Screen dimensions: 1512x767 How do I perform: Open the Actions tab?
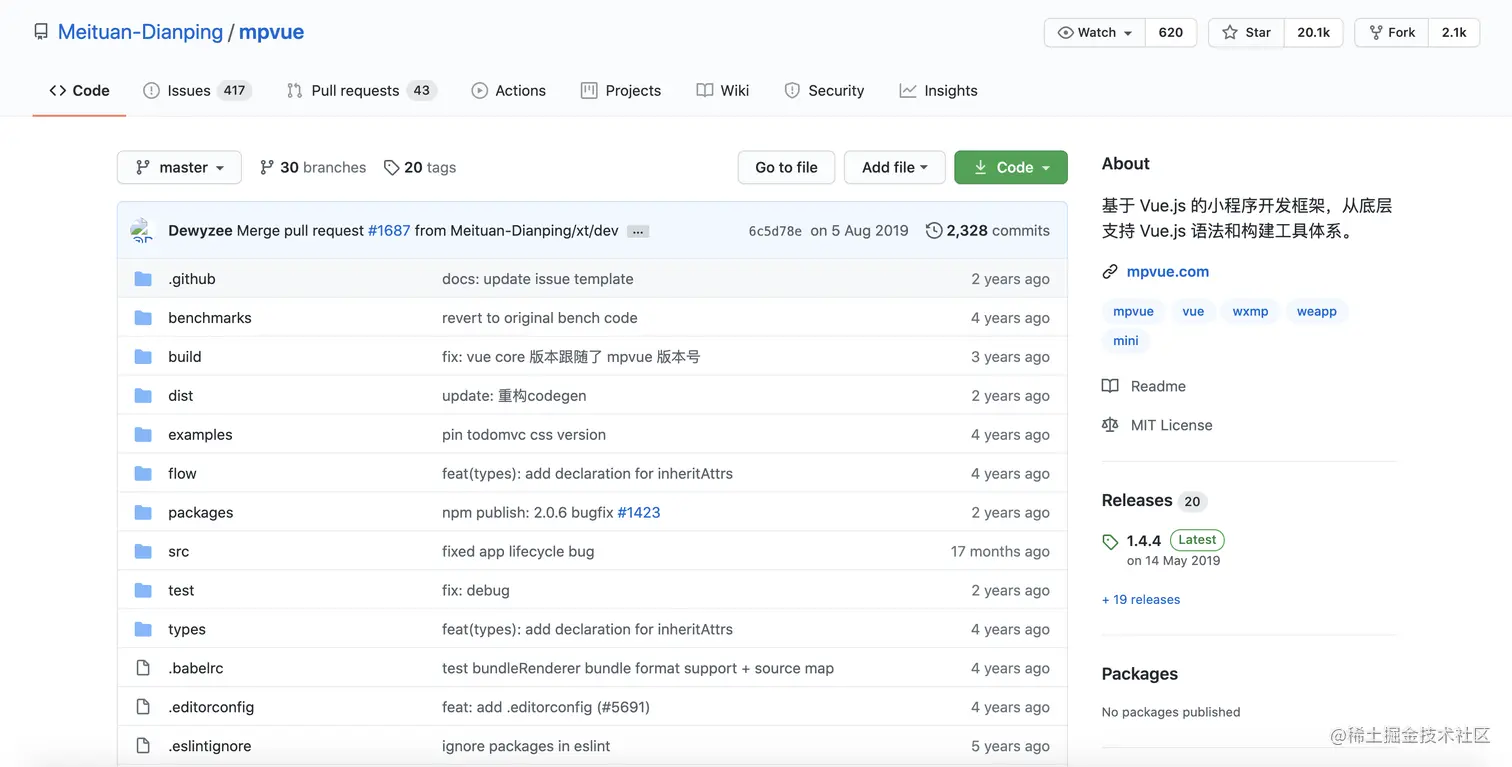tap(509, 90)
